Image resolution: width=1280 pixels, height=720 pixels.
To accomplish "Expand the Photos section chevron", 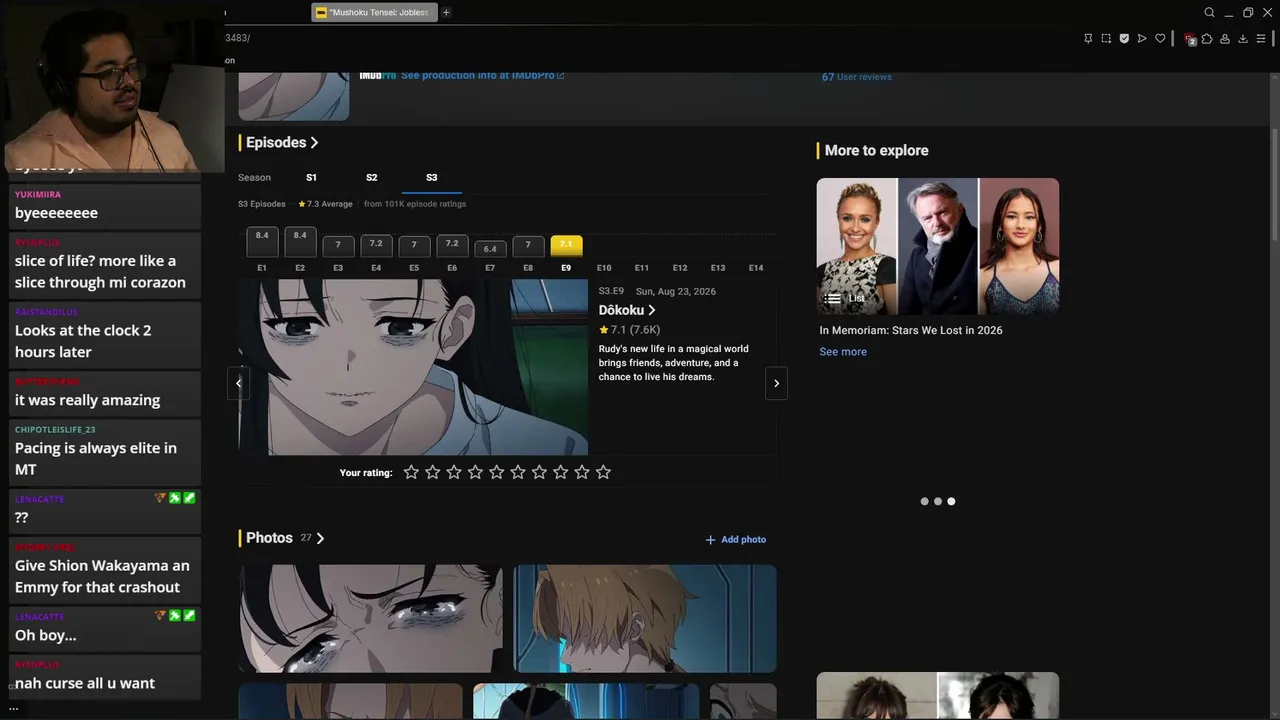I will 320,538.
